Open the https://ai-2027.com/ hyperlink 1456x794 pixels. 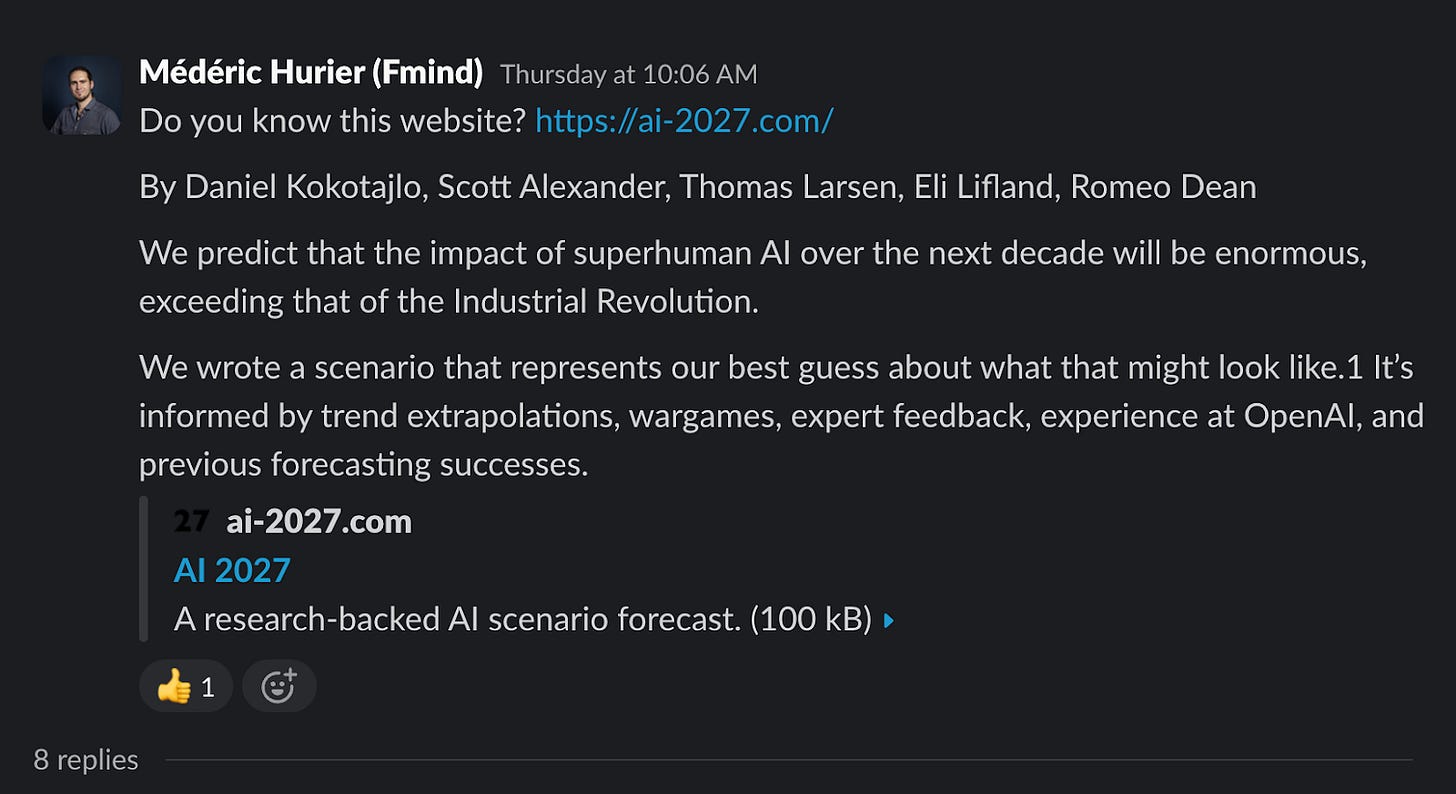[x=683, y=120]
